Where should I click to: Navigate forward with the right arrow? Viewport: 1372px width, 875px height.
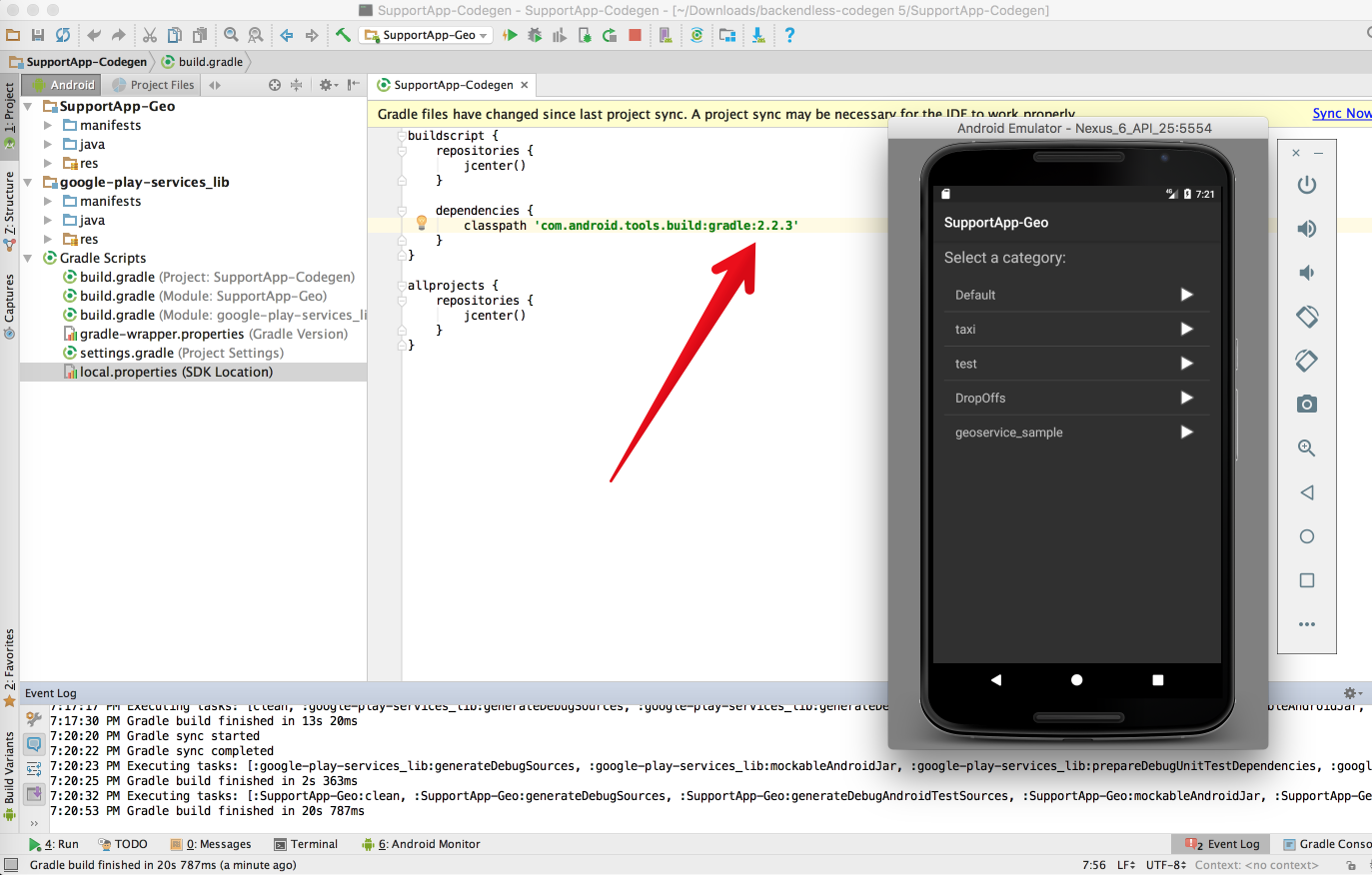point(312,35)
